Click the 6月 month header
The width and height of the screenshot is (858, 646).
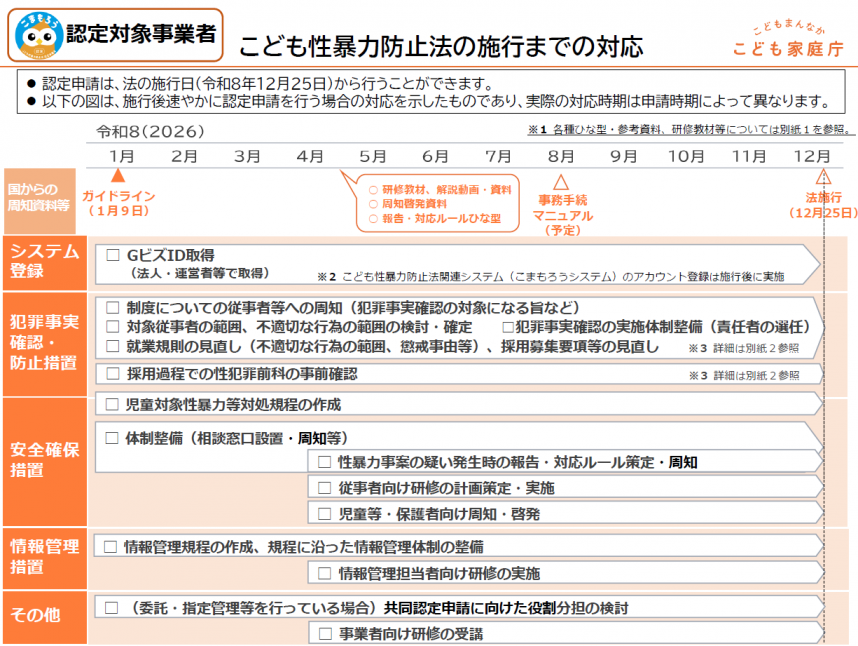tap(436, 156)
